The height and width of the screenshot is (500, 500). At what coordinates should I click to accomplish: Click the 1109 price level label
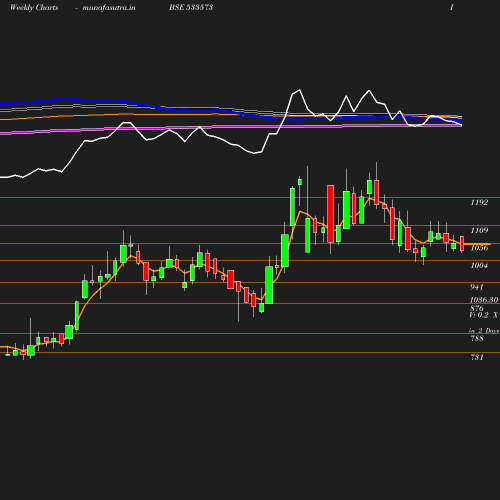click(x=479, y=230)
